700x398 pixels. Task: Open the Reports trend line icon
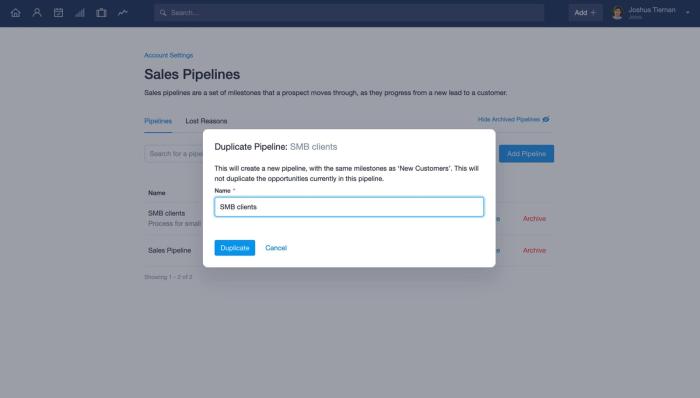[123, 12]
